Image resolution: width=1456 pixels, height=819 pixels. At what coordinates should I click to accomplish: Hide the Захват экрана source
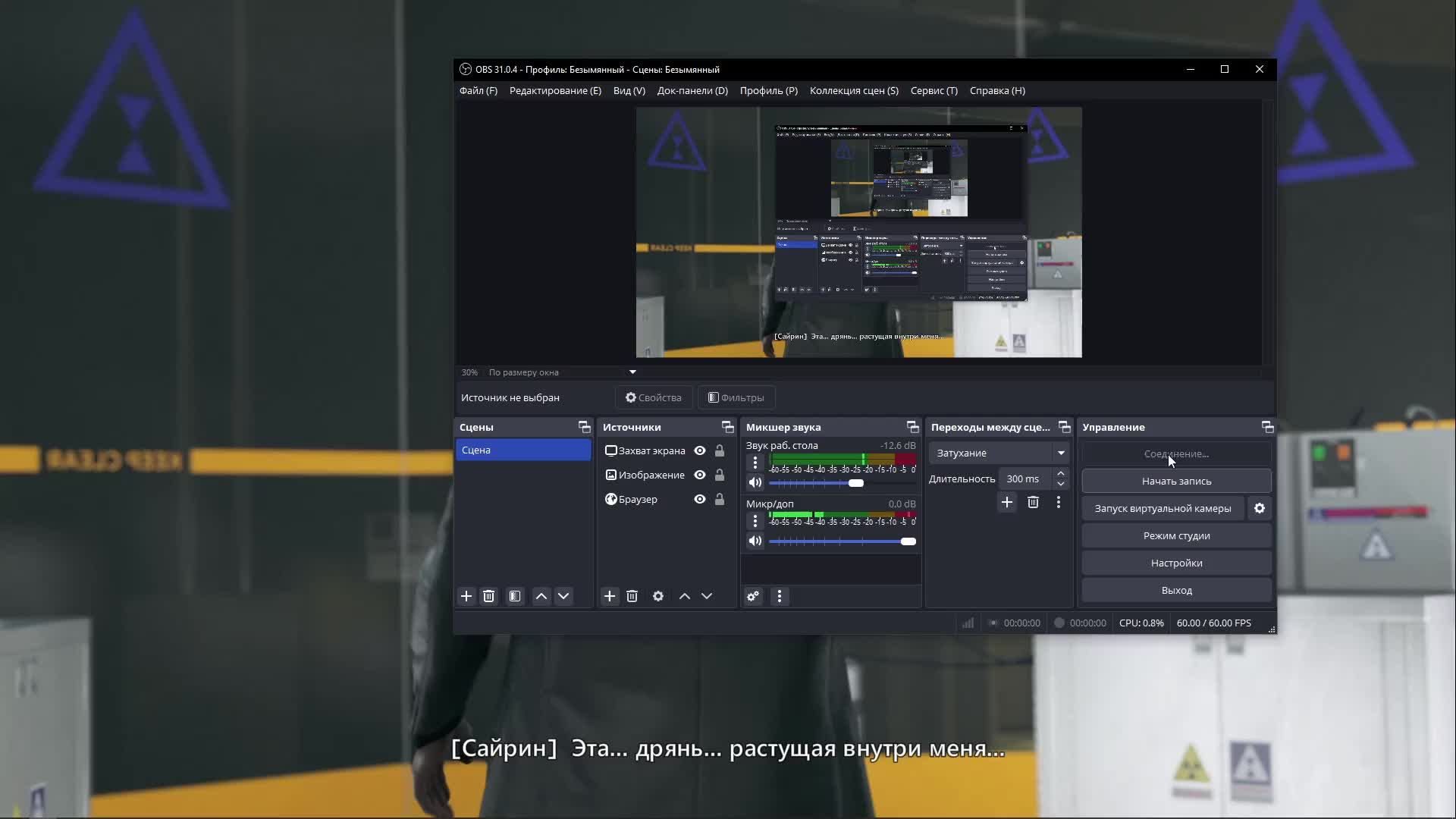[x=700, y=451]
